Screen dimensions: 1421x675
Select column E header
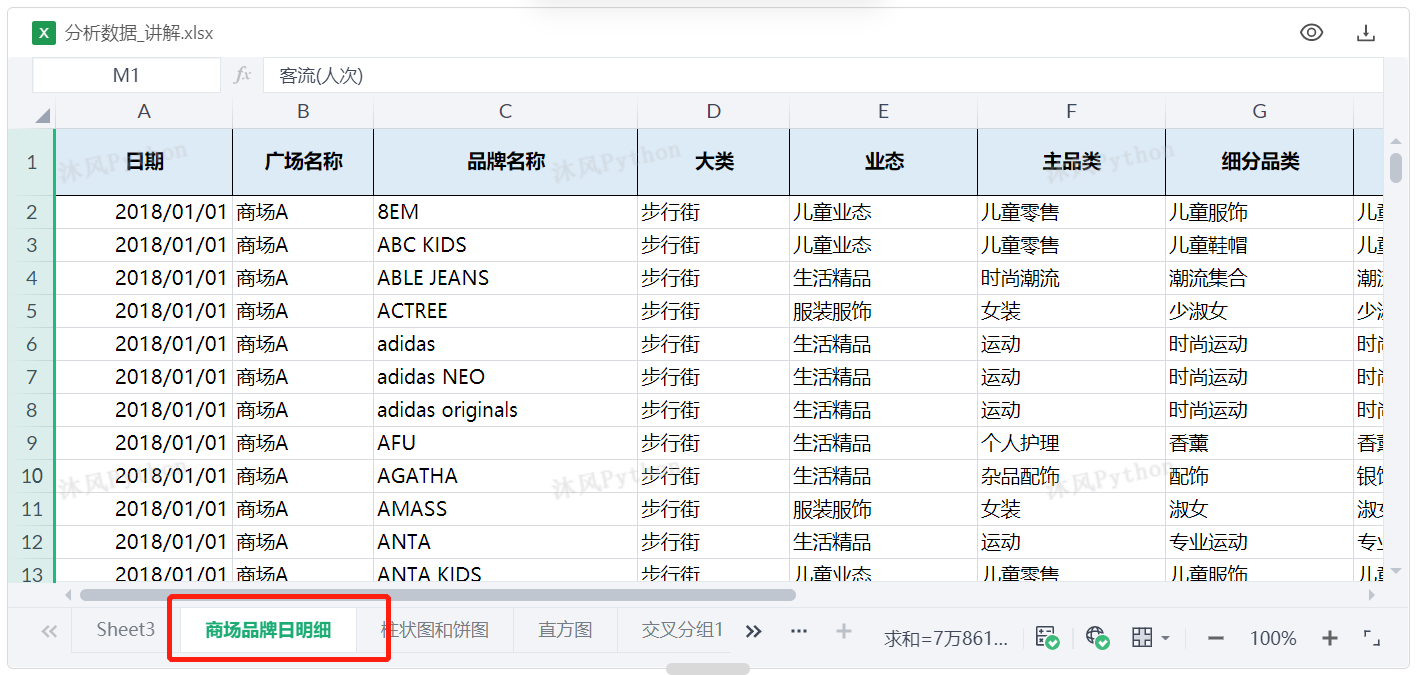tap(883, 111)
